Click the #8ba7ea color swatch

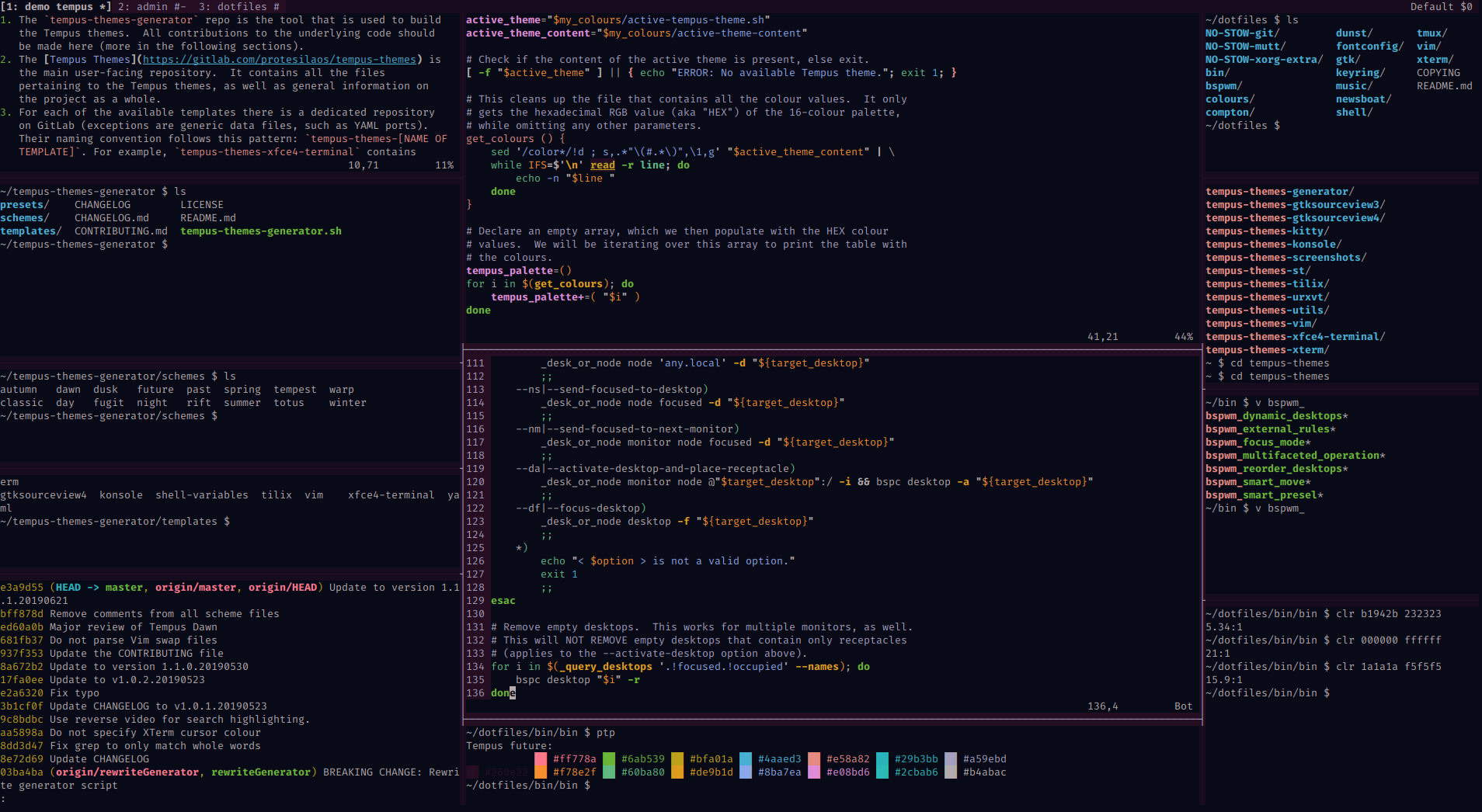click(x=746, y=772)
